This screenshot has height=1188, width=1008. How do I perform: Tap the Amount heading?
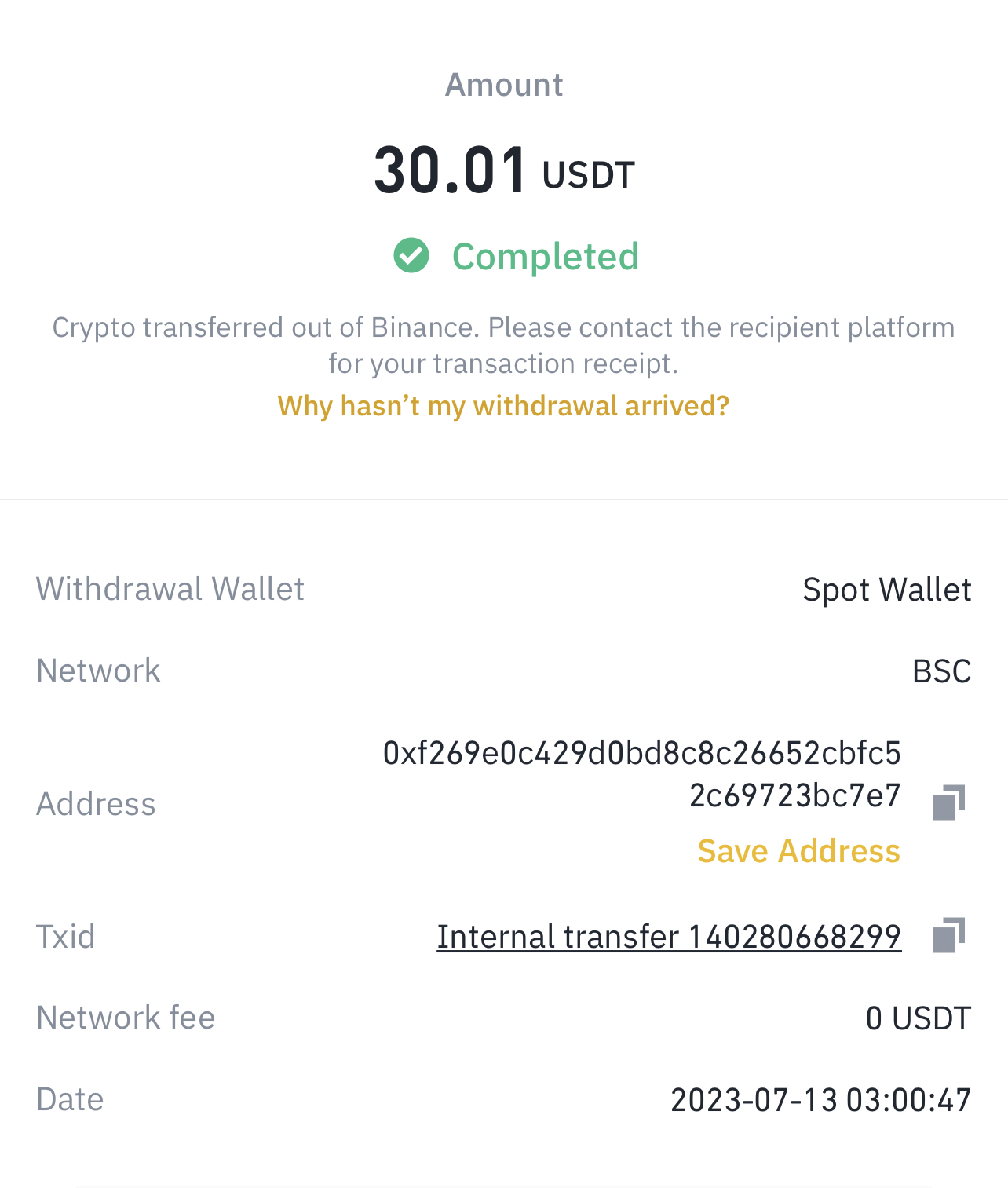504,85
